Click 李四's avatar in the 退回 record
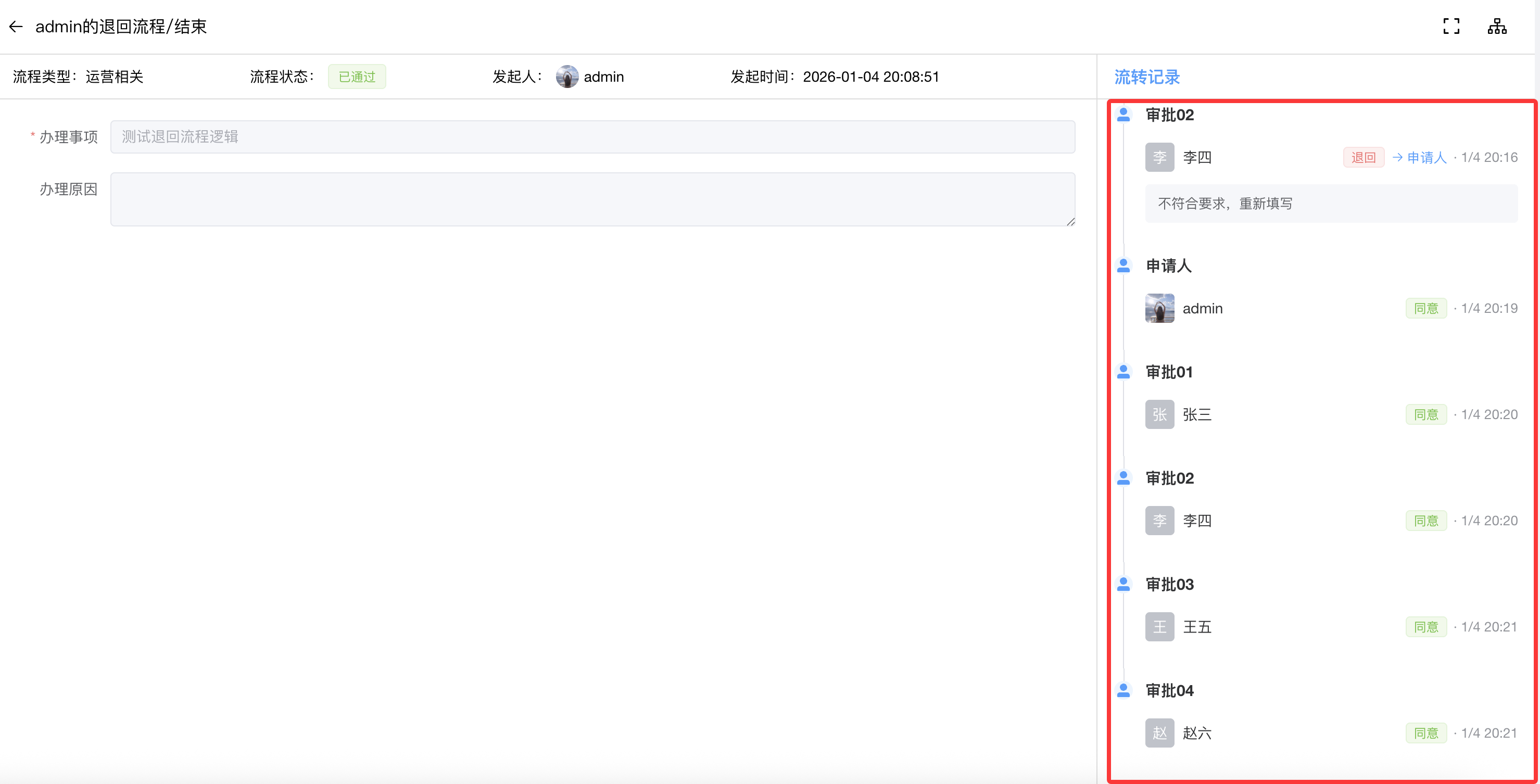 [x=1159, y=157]
